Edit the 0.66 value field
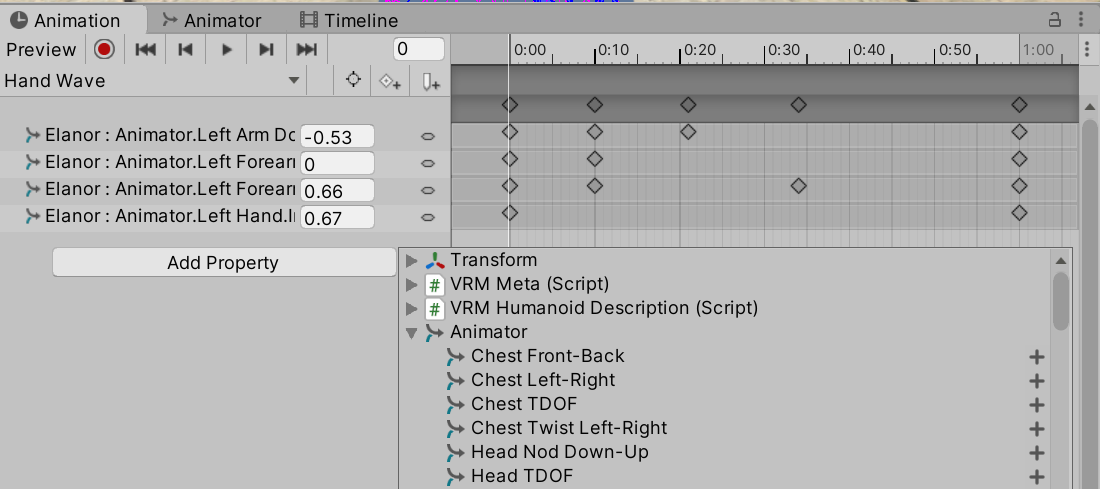This screenshot has height=489, width=1100. tap(337, 191)
